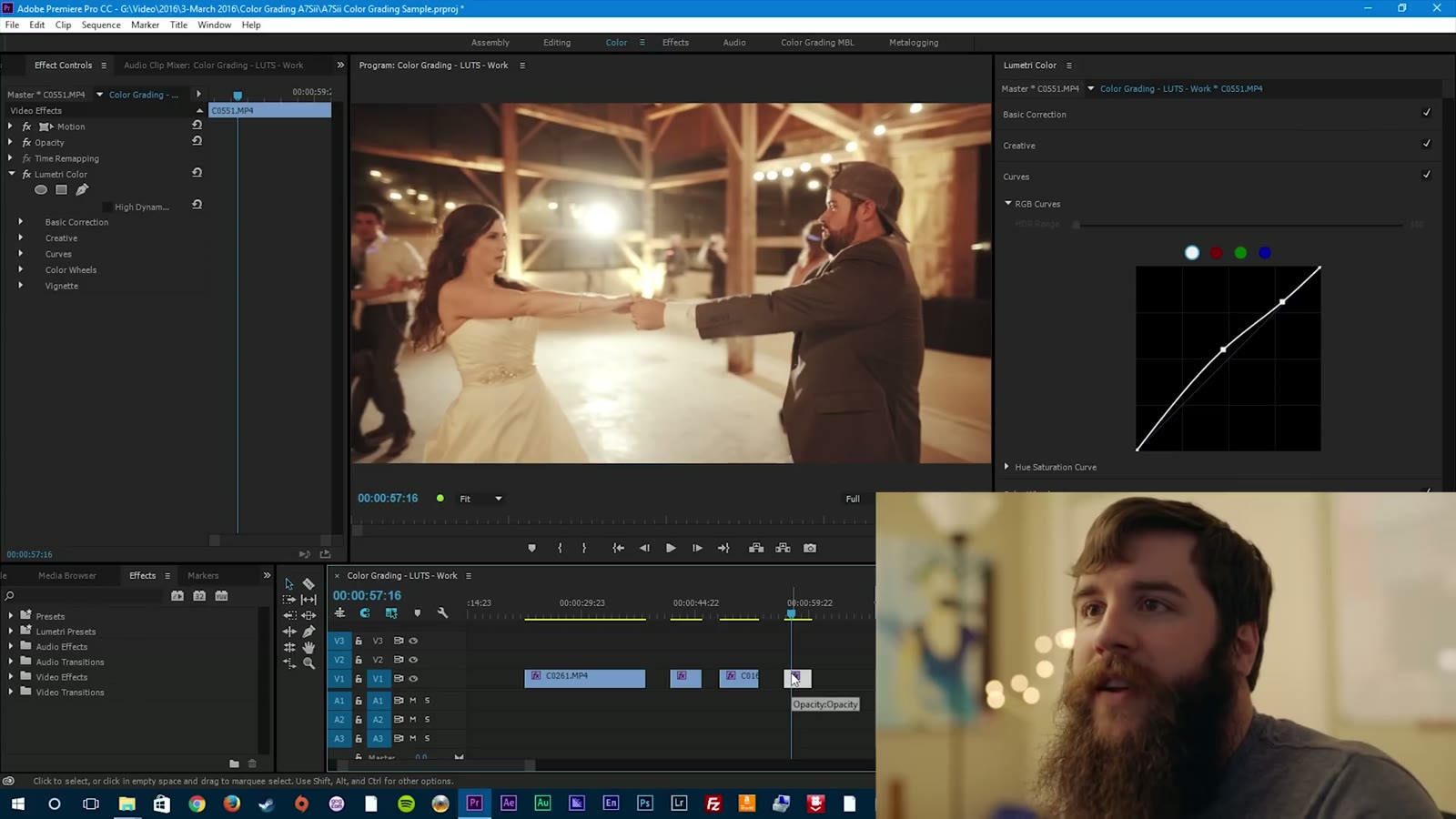
Task: Open the Sequence menu
Action: coord(101,25)
